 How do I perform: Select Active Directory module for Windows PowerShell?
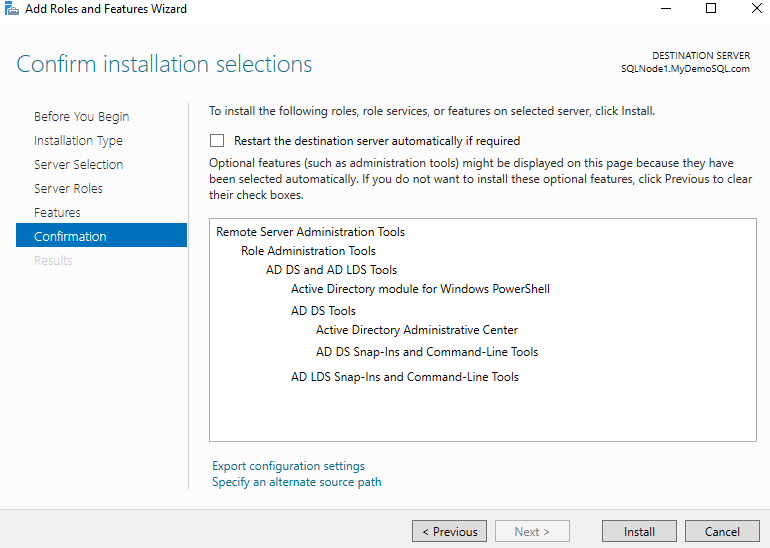(420, 289)
